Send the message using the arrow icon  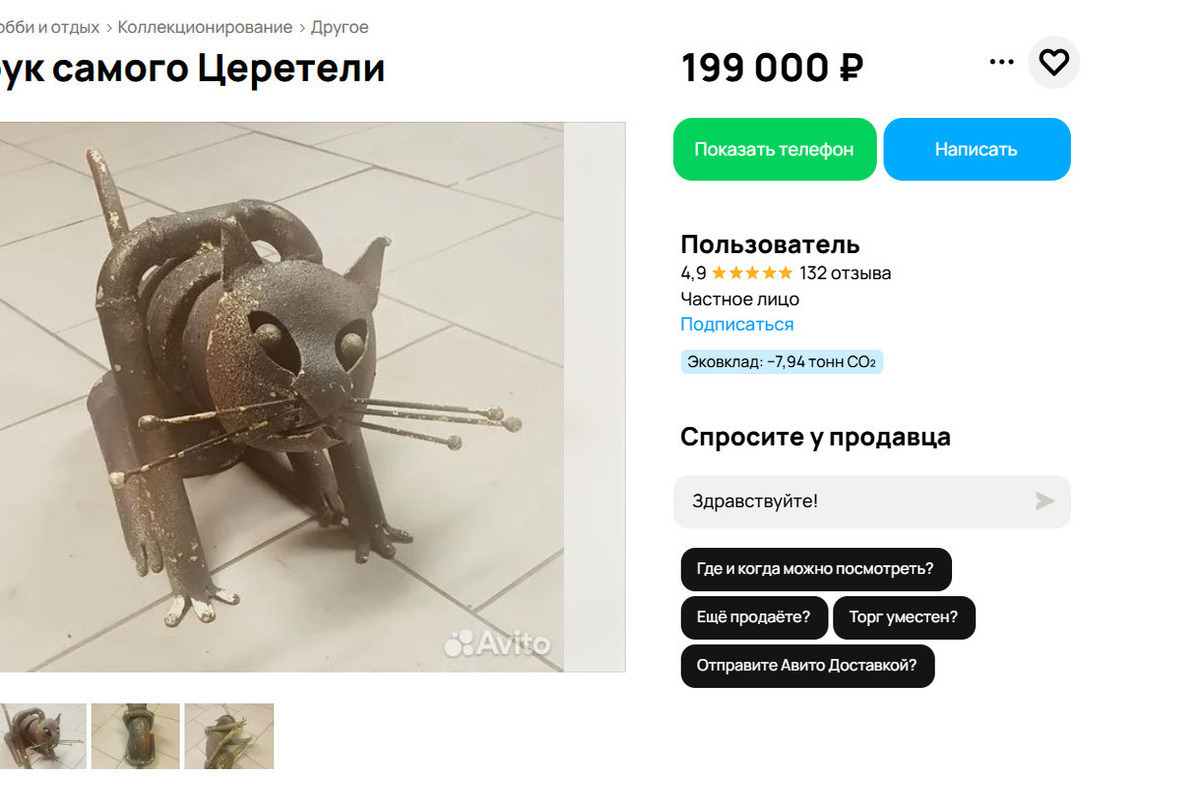(x=1044, y=501)
